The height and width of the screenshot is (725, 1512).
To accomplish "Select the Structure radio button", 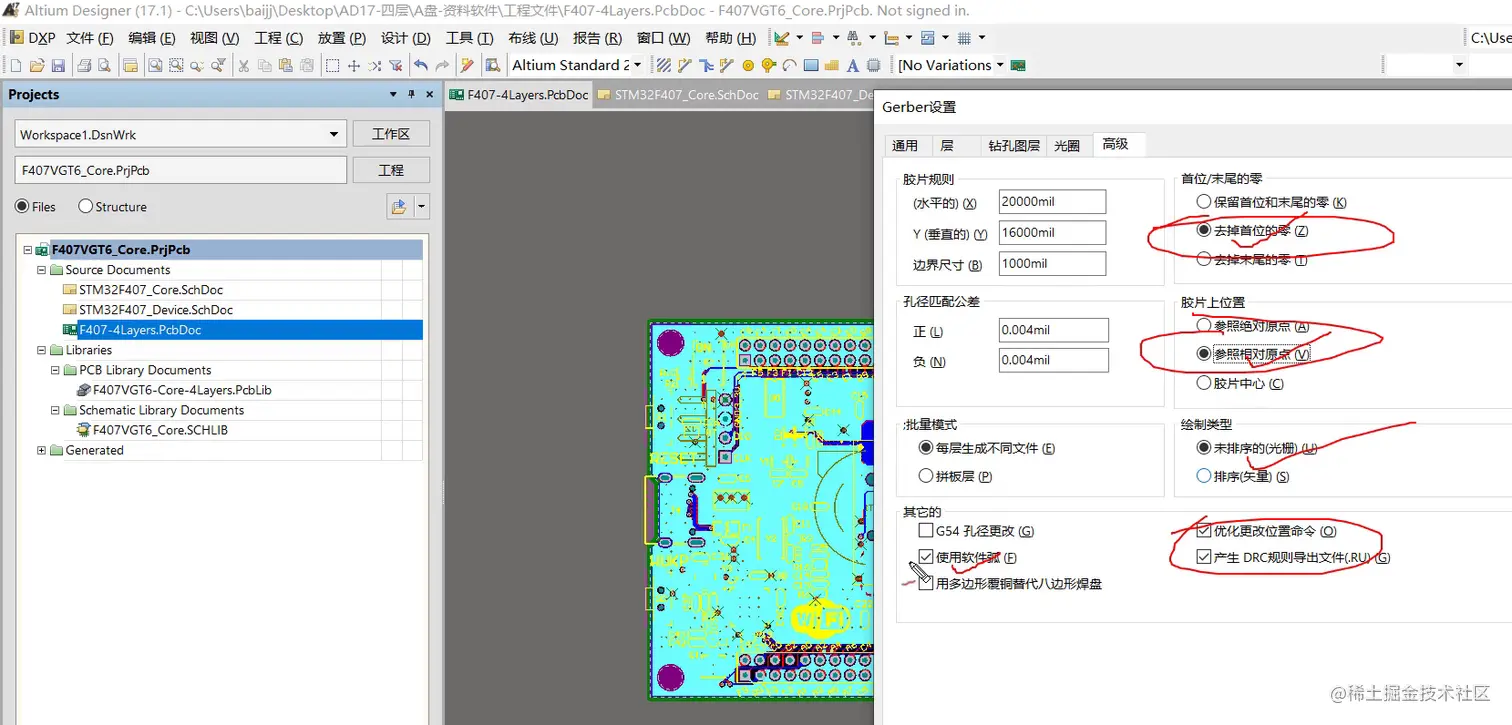I will [85, 206].
